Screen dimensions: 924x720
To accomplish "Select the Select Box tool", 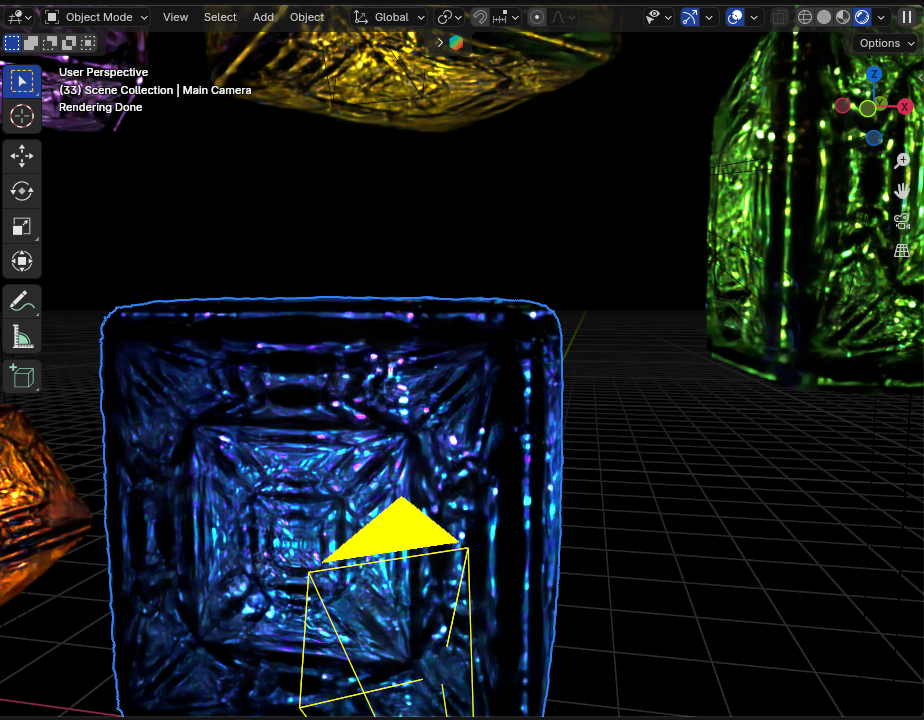I will pyautogui.click(x=22, y=81).
